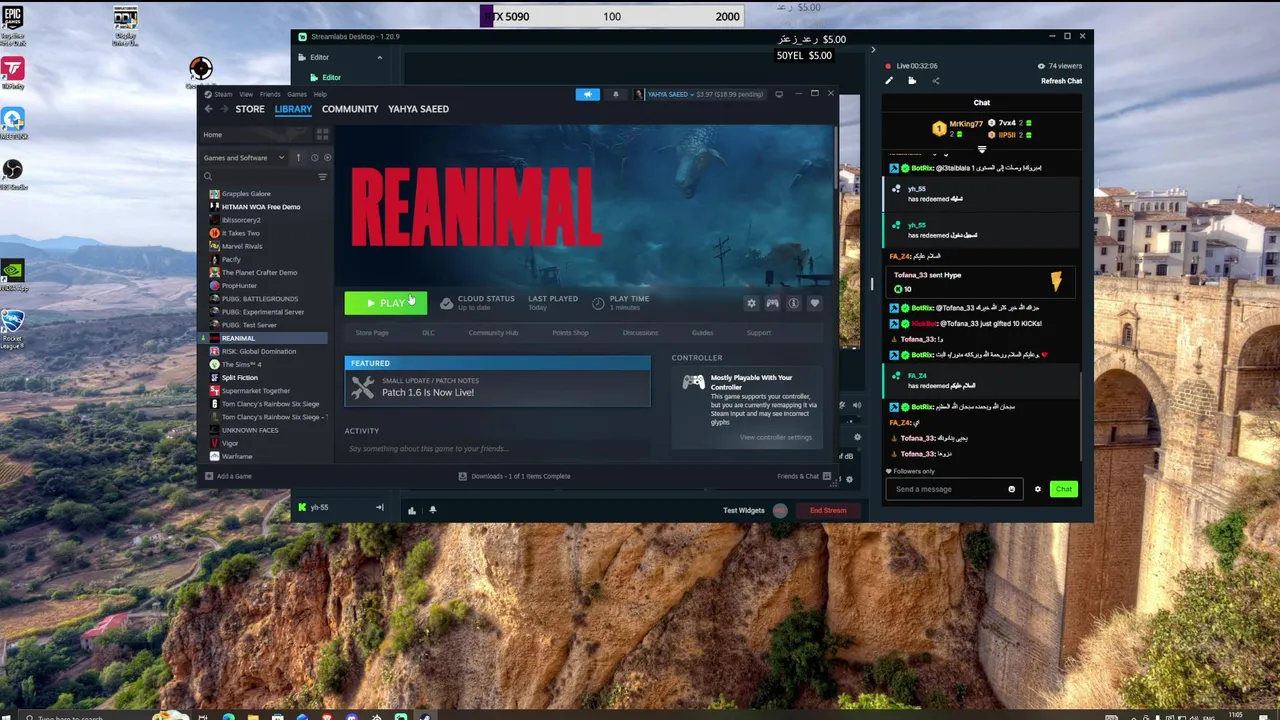Expand the Games and Software dropdown
Image resolution: width=1280 pixels, height=720 pixels.
click(x=244, y=157)
